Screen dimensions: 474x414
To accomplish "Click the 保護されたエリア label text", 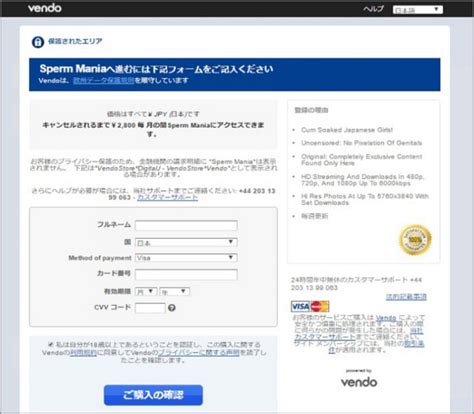I will tap(75, 41).
